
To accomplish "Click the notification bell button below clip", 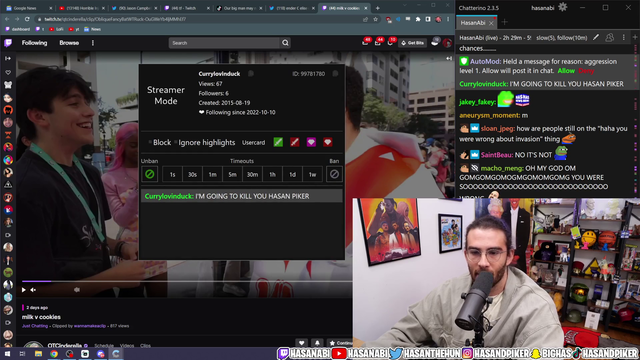I will click(x=317, y=343).
